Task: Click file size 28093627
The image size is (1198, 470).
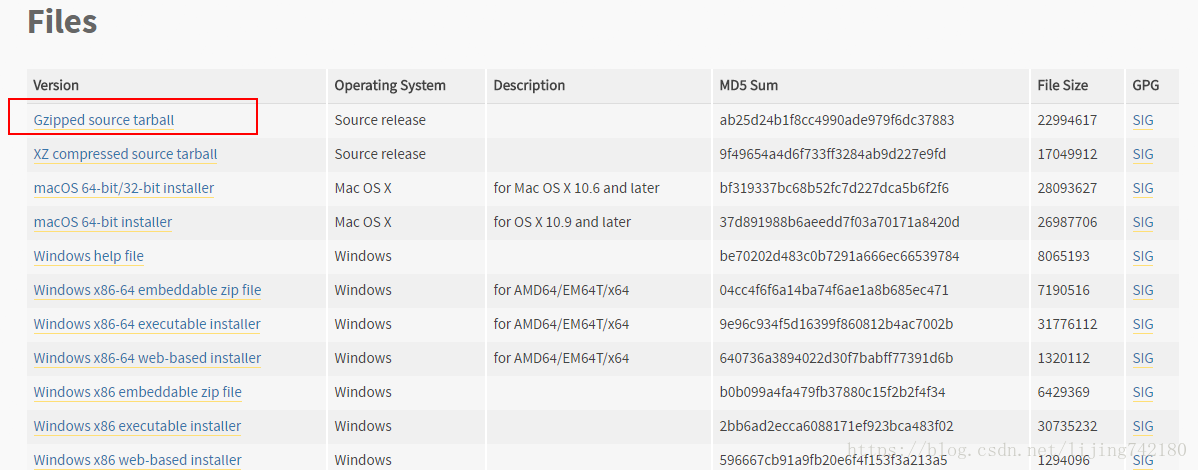Action: point(1067,188)
